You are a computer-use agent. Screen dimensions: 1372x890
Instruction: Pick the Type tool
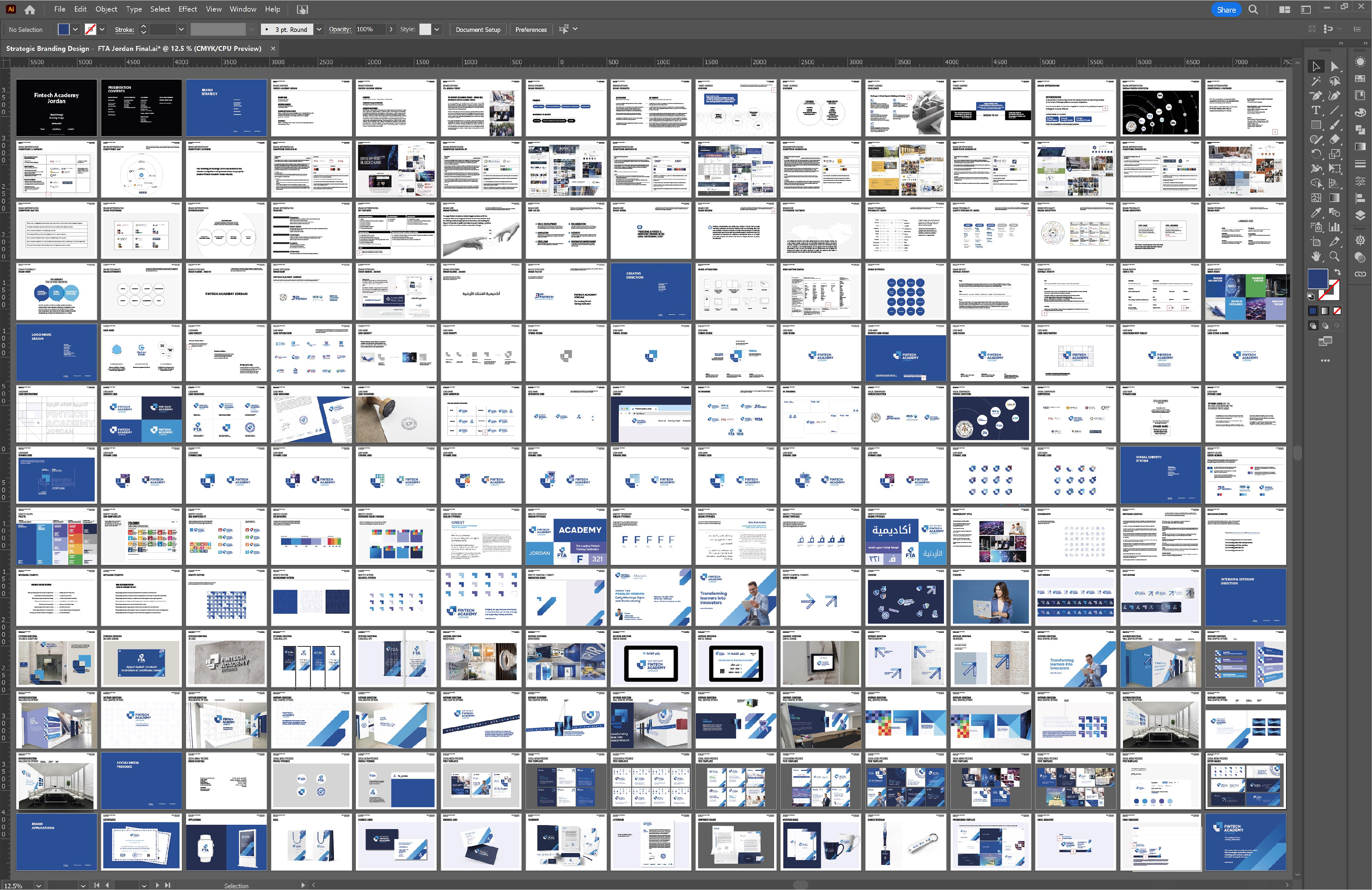pyautogui.click(x=1316, y=111)
